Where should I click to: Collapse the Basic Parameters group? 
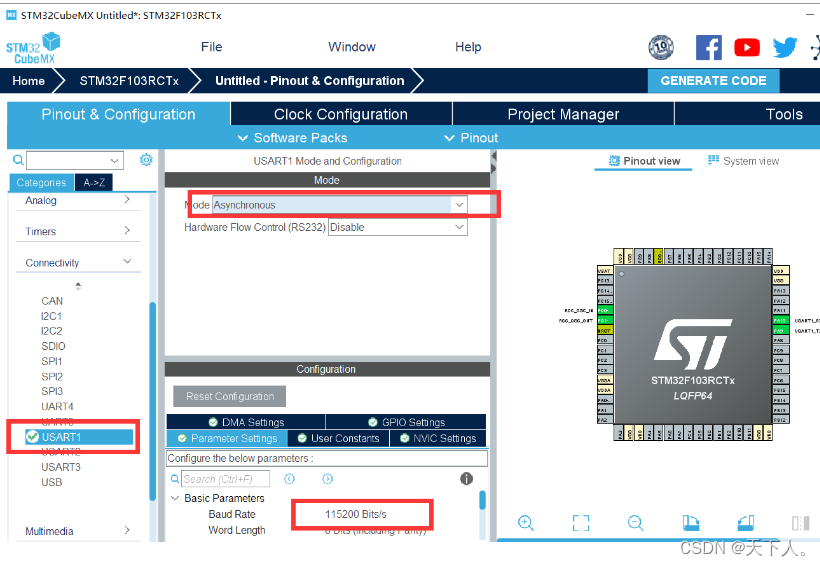point(175,498)
